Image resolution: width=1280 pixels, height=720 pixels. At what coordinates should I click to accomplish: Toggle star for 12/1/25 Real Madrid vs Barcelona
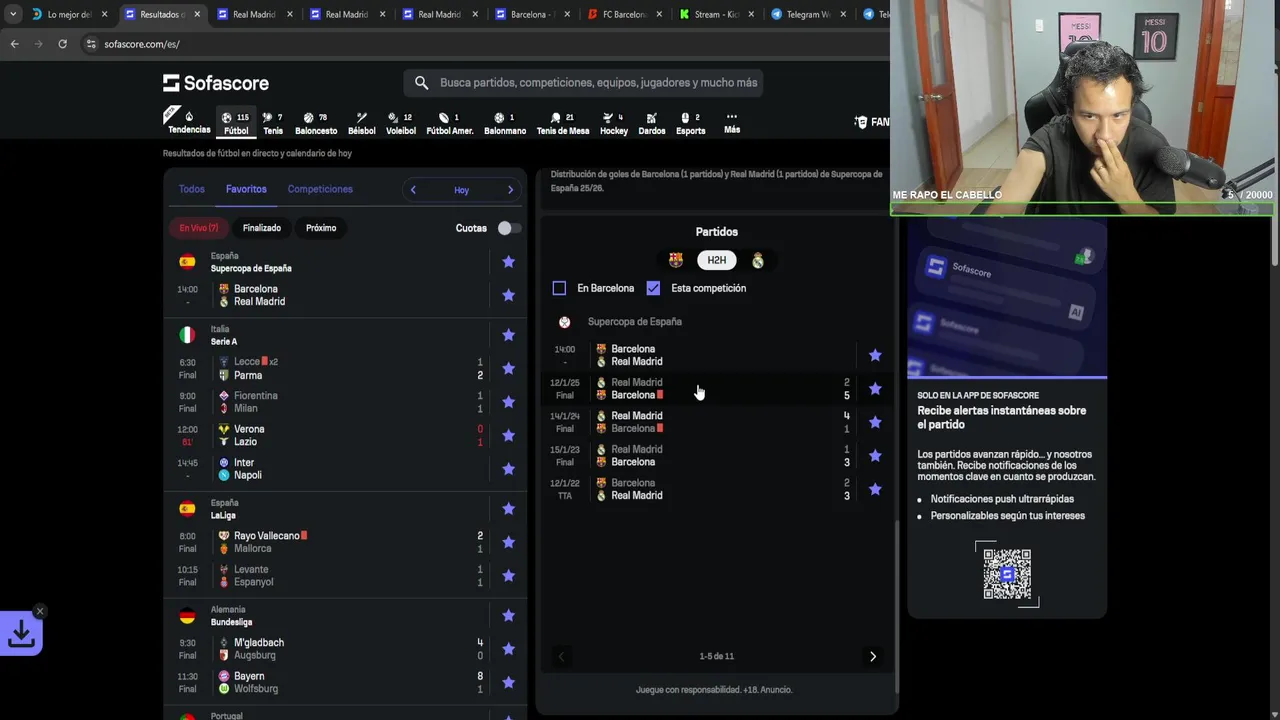(875, 388)
